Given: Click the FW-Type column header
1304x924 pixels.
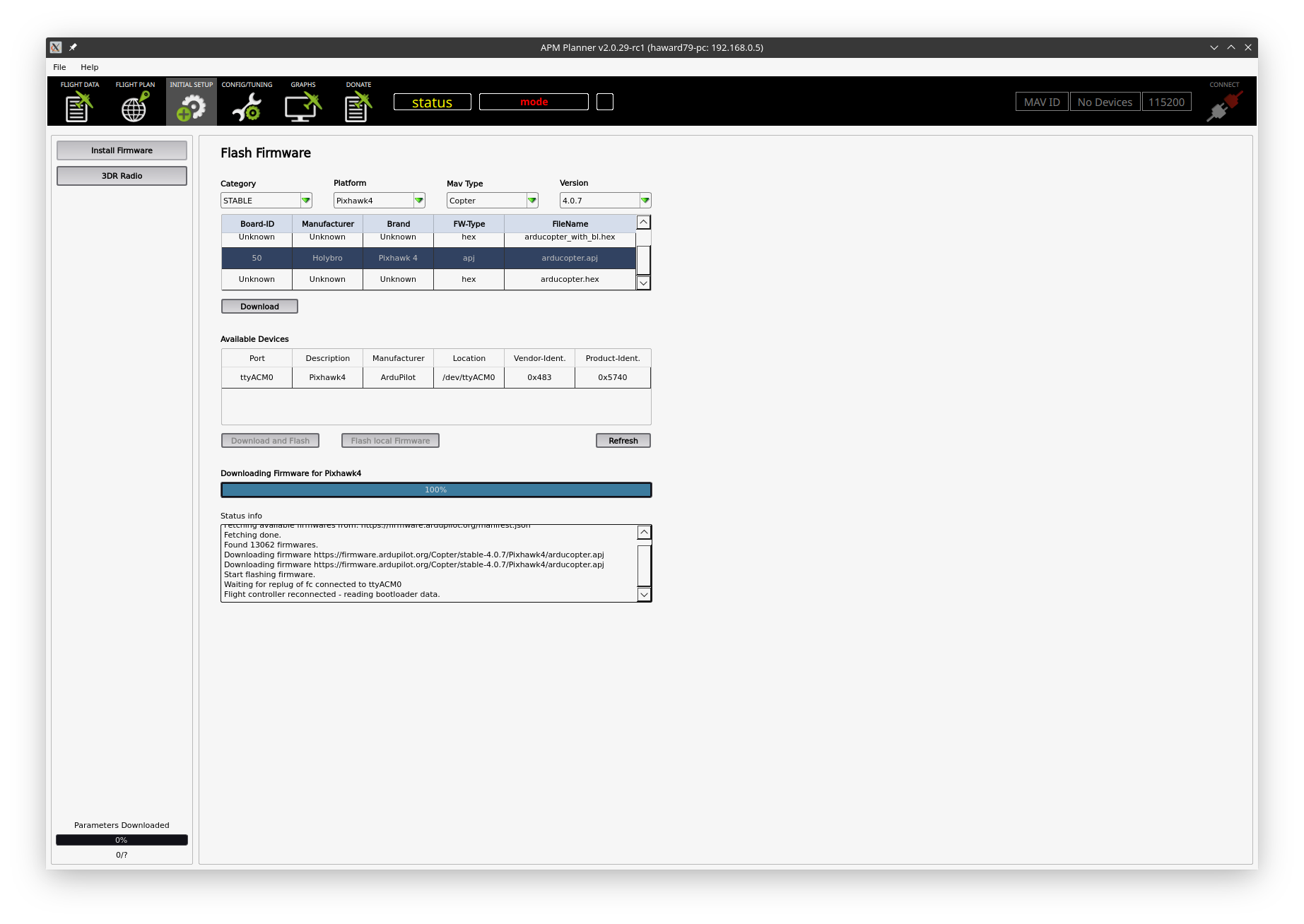Looking at the screenshot, I should (x=469, y=224).
